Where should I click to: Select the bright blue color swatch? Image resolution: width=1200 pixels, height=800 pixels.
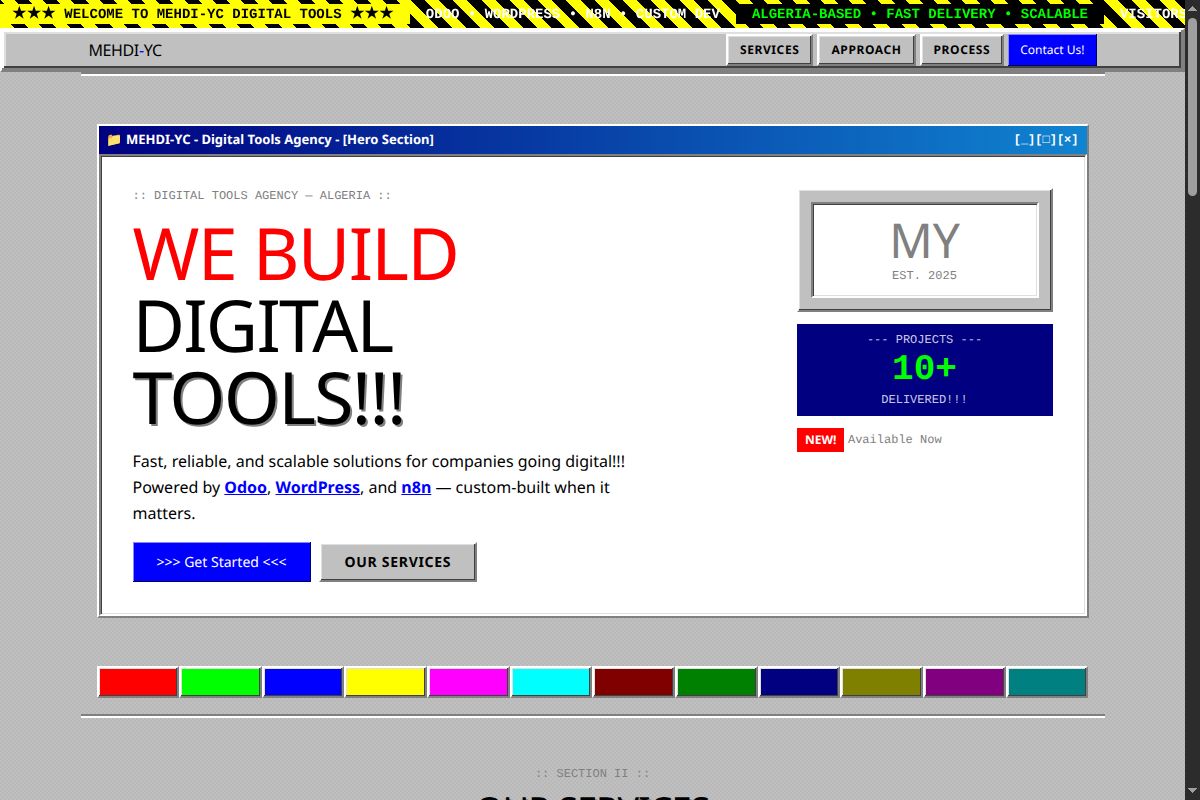pos(303,682)
